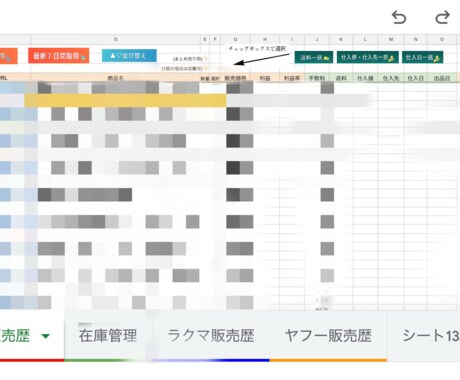Screen dimensions: 460x380
Task: Tap the undo arrow icon
Action: (399, 17)
